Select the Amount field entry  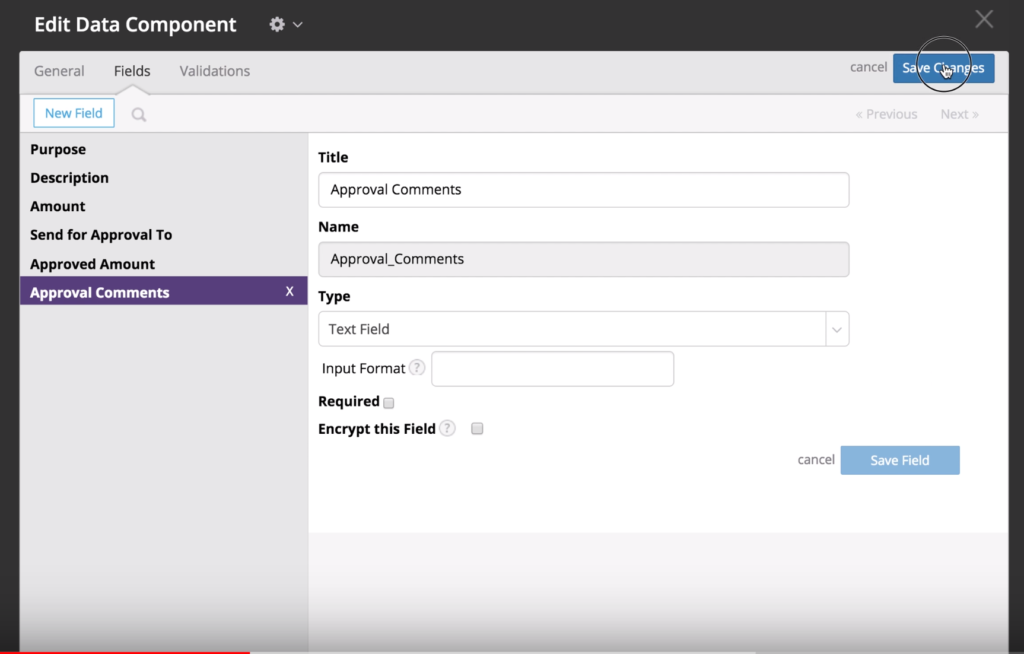pyautogui.click(x=57, y=206)
